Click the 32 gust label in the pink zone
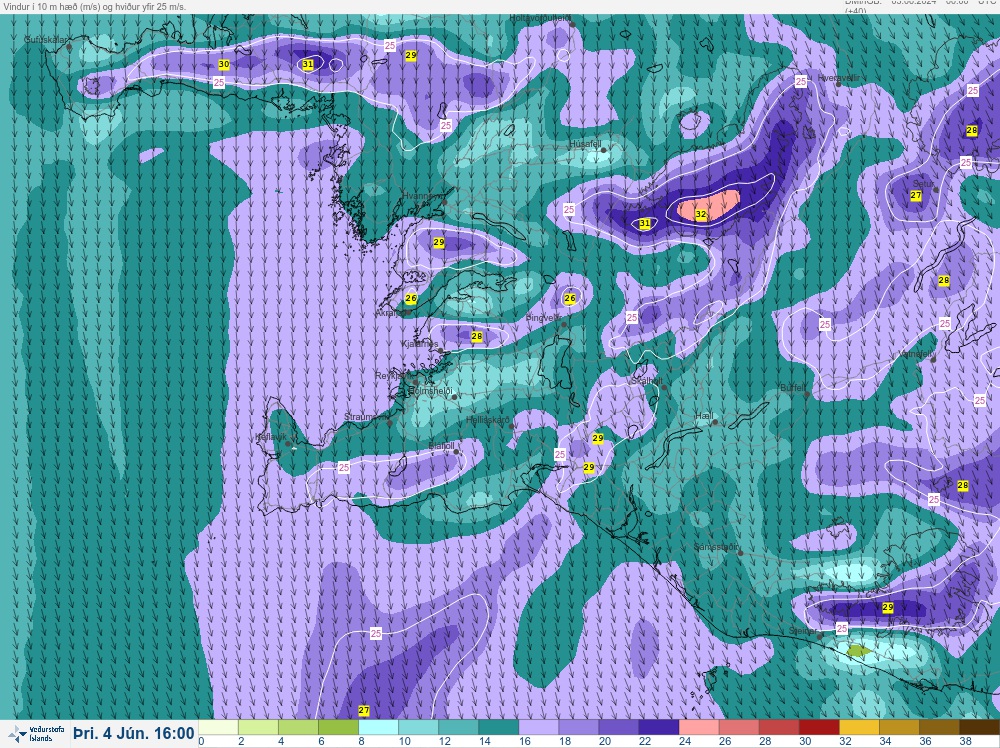Image resolution: width=1000 pixels, height=748 pixels. [701, 214]
